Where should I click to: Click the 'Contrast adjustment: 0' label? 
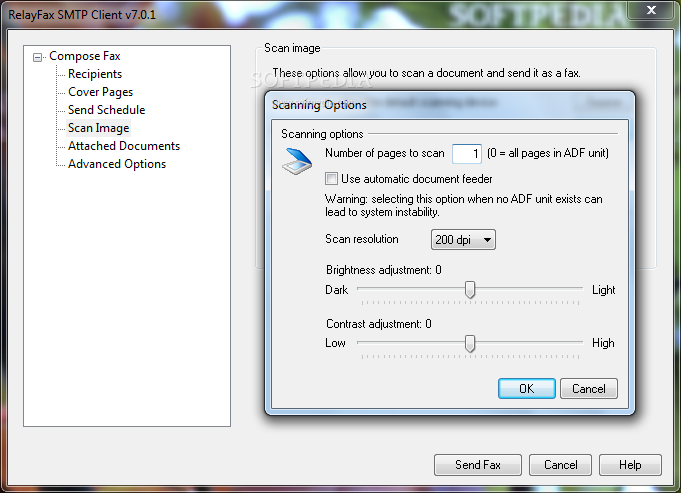(379, 324)
